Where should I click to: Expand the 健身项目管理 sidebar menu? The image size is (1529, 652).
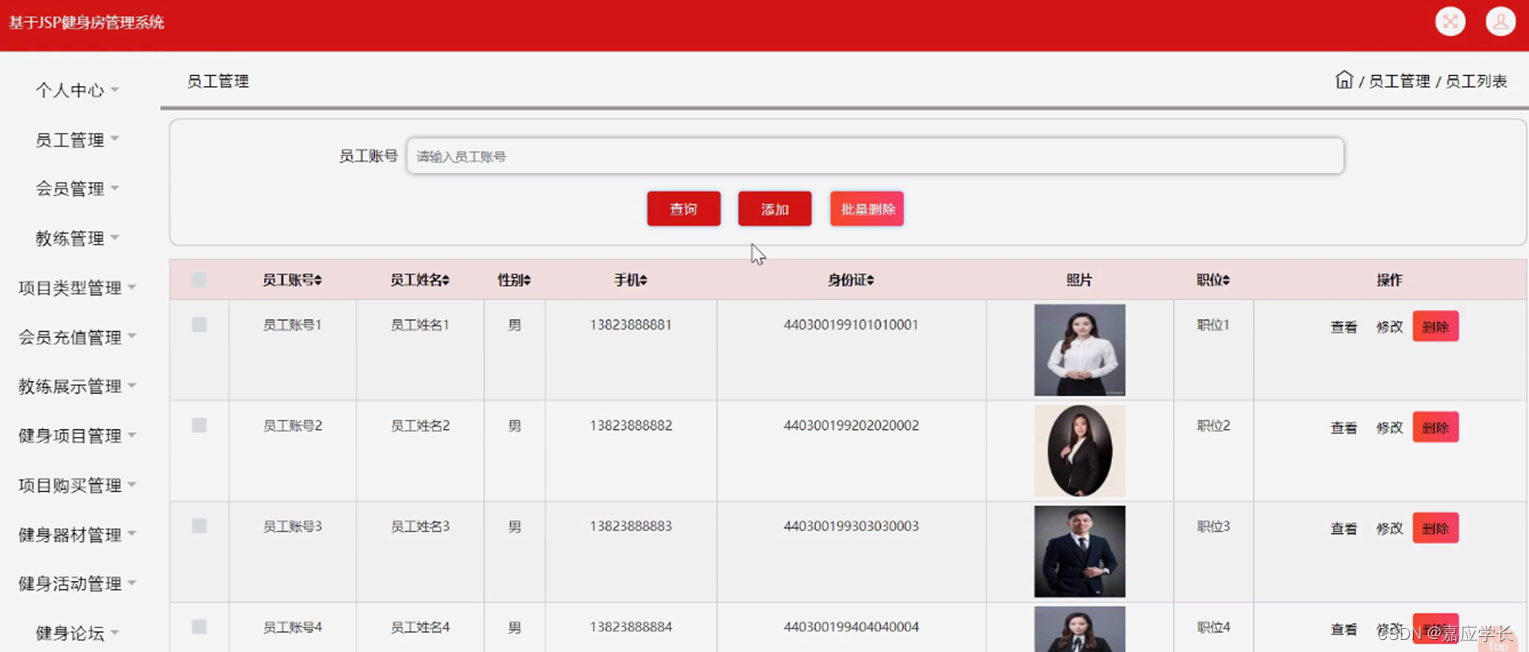pos(77,436)
